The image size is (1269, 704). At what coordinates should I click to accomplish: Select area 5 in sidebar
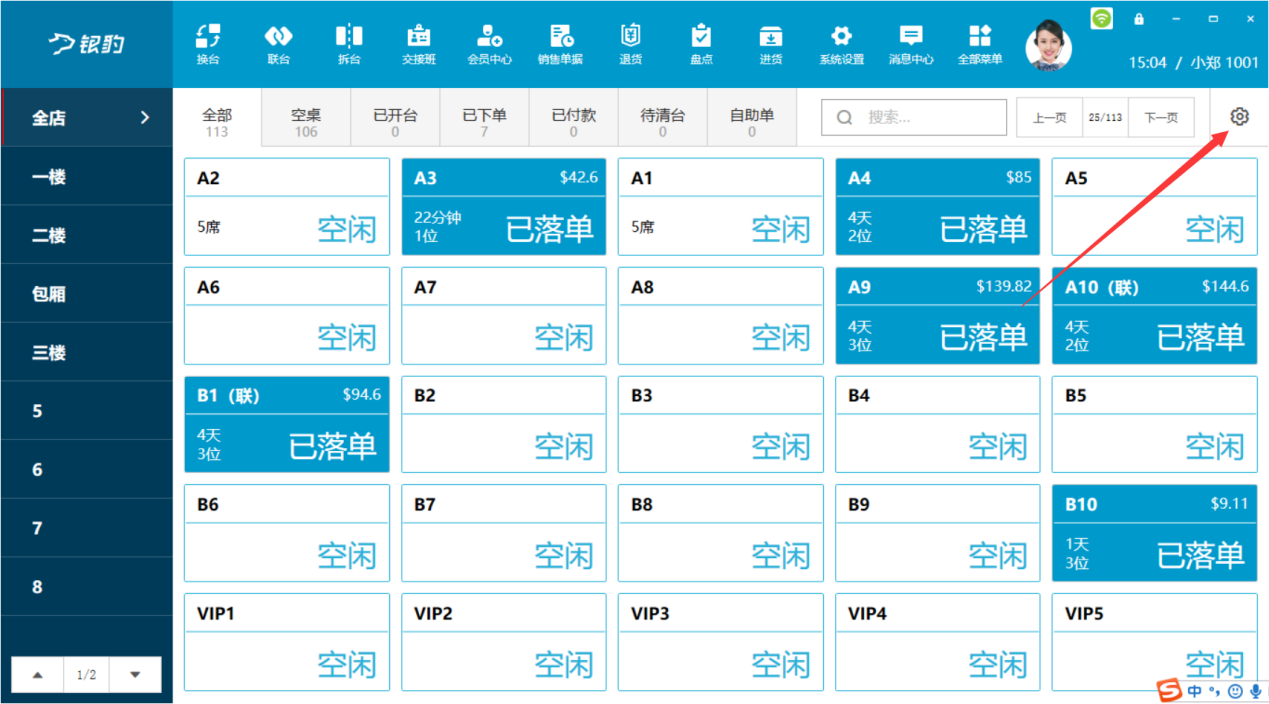87,411
